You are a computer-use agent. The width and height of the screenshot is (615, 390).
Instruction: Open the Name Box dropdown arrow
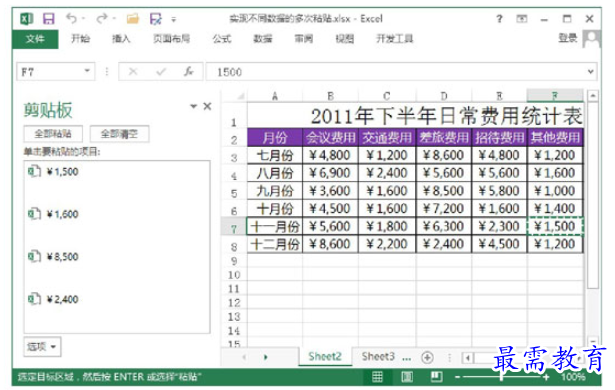tap(87, 71)
